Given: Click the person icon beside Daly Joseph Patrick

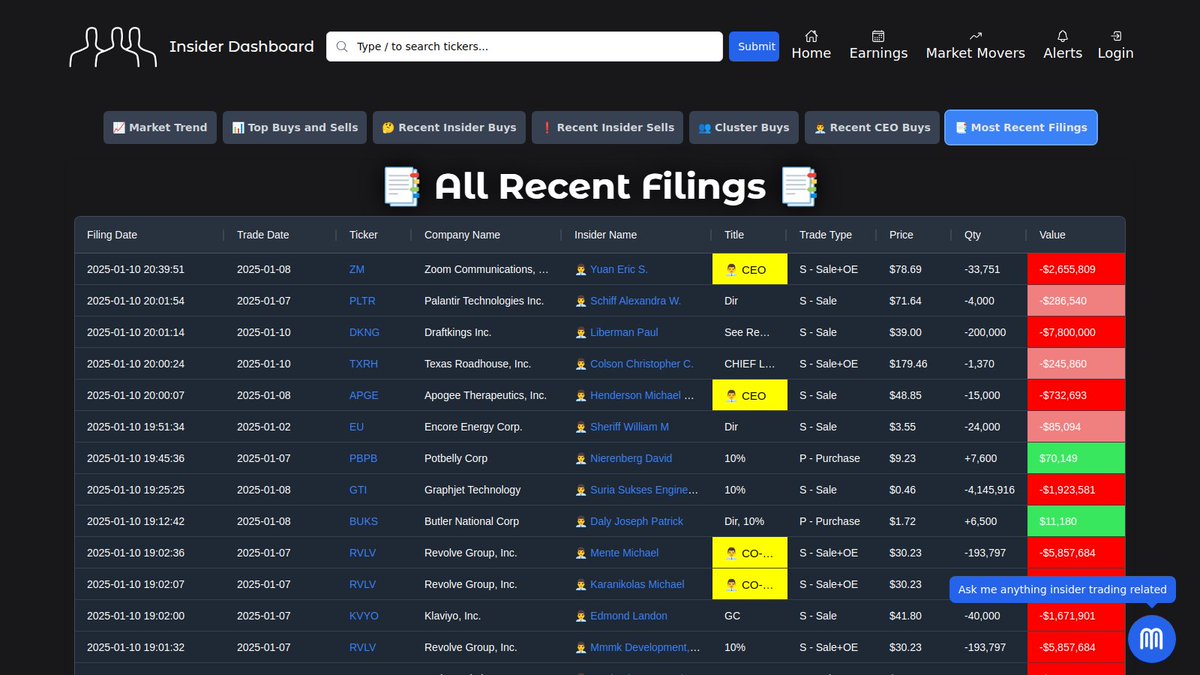Looking at the screenshot, I should coord(581,522).
